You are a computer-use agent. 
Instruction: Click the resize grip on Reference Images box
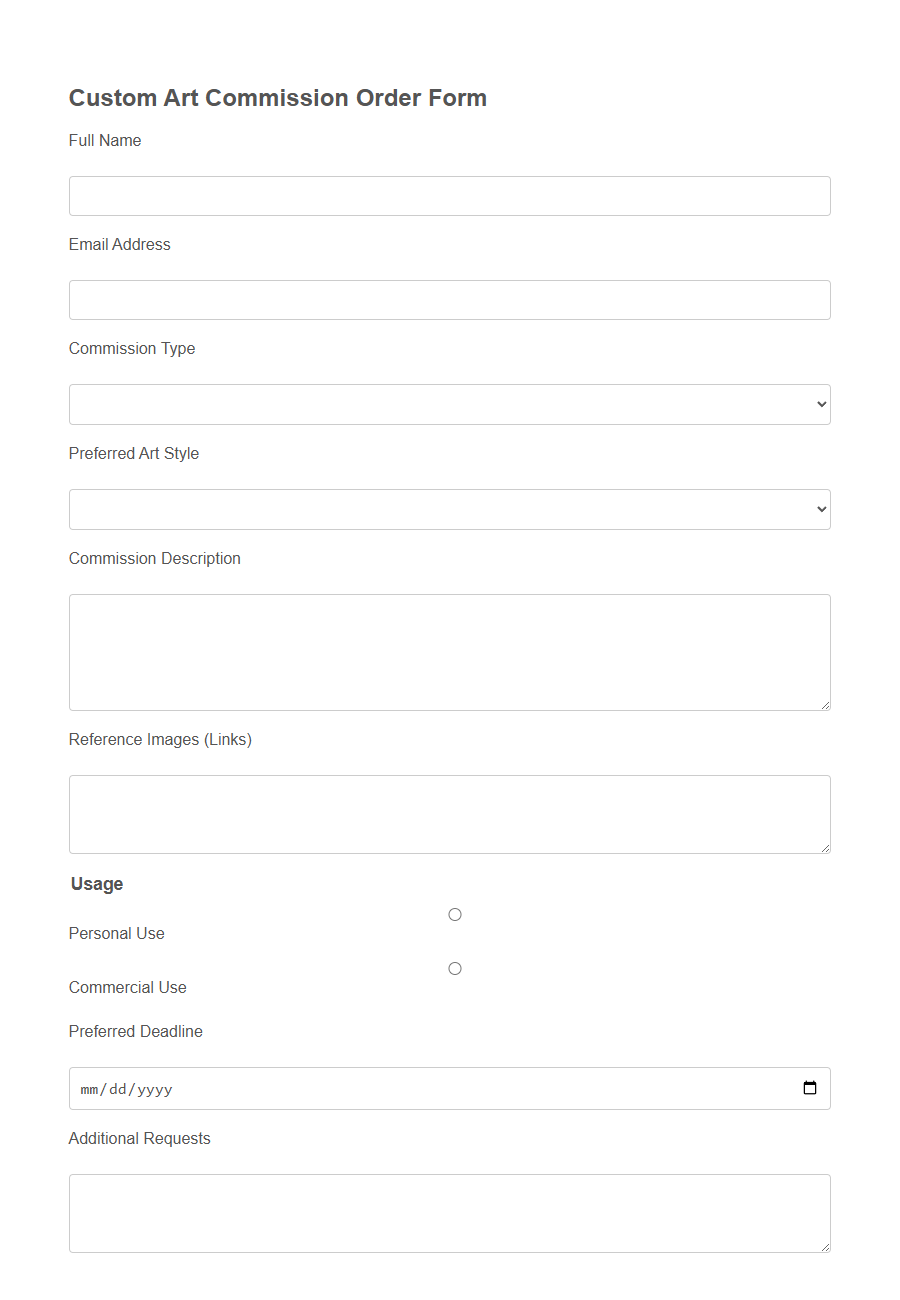tap(825, 848)
